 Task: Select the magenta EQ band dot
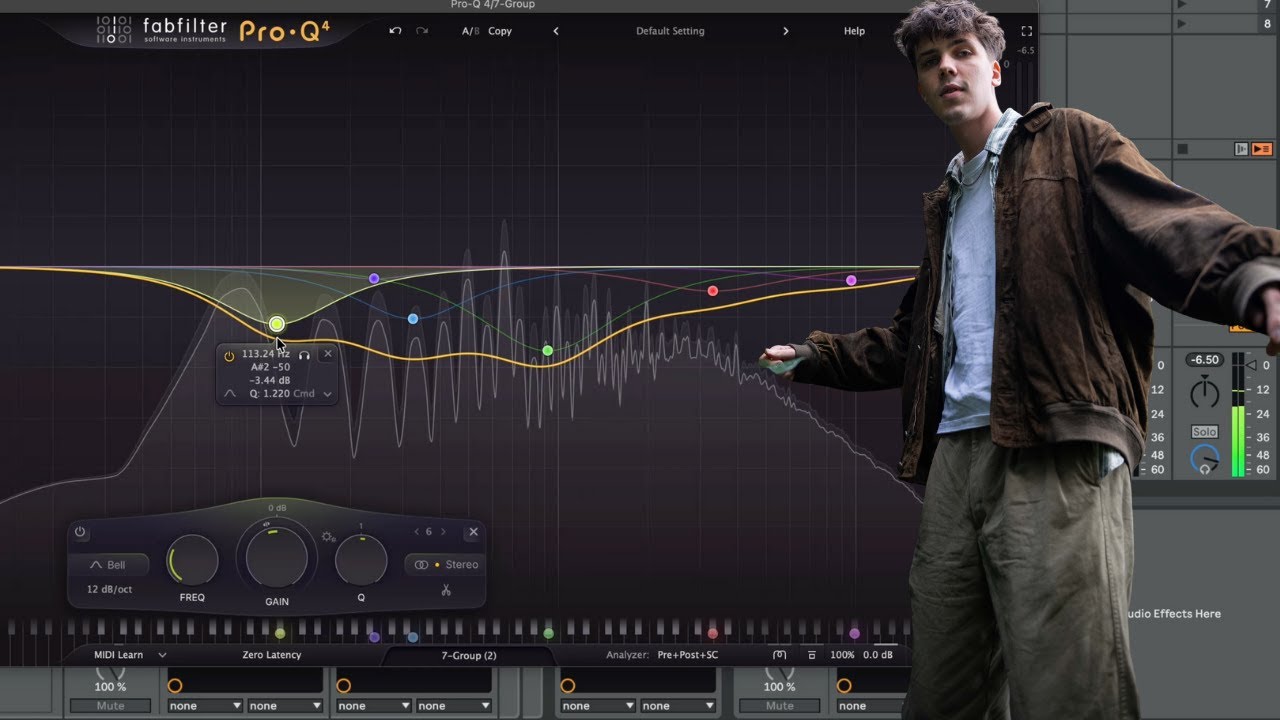[851, 280]
